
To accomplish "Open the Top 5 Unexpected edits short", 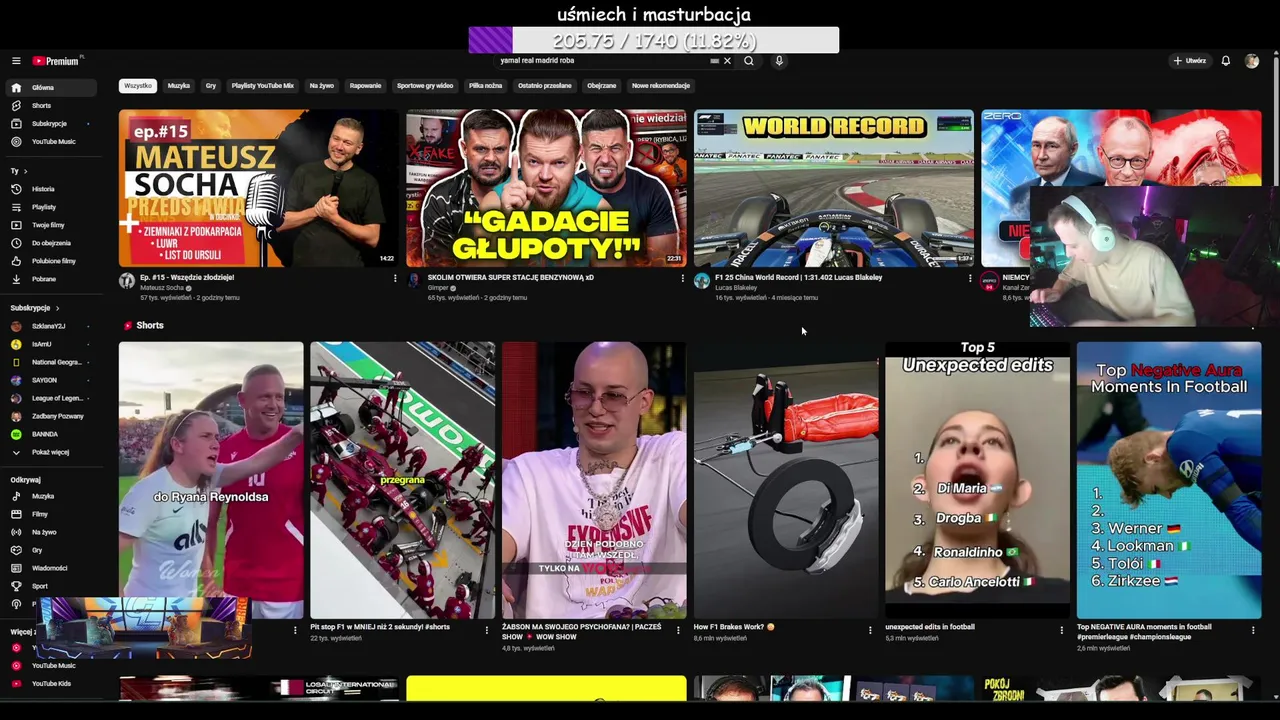I will [x=977, y=480].
